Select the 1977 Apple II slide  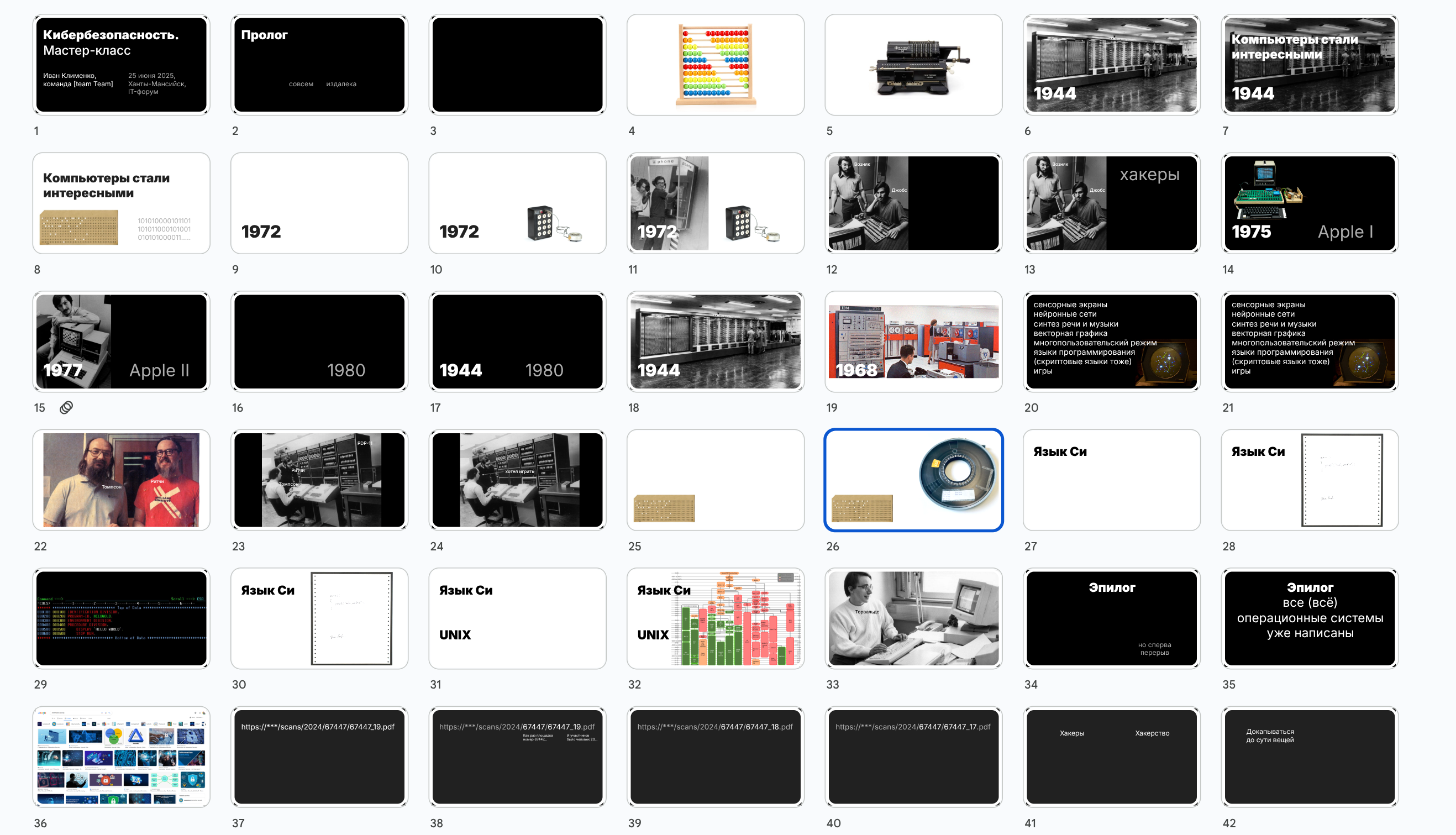[121, 342]
